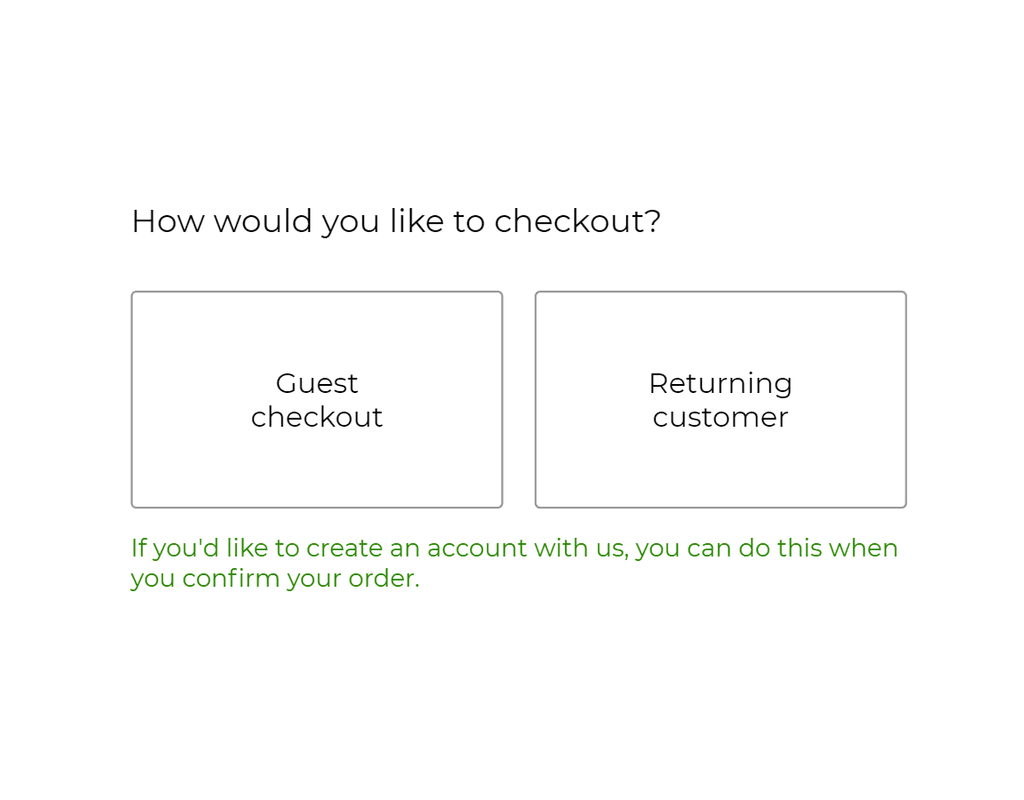Sign in as a Returning customer

pyautogui.click(x=720, y=400)
